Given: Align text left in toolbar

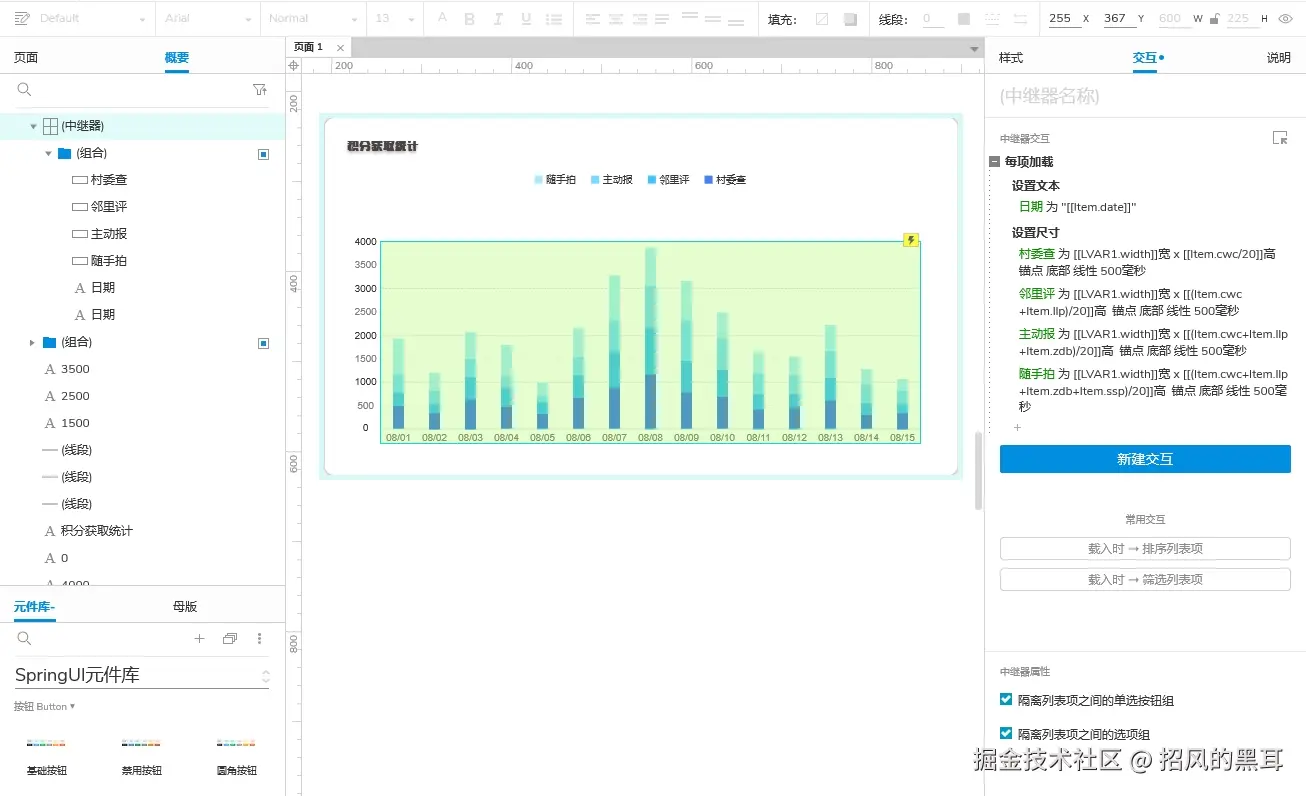Looking at the screenshot, I should (593, 18).
